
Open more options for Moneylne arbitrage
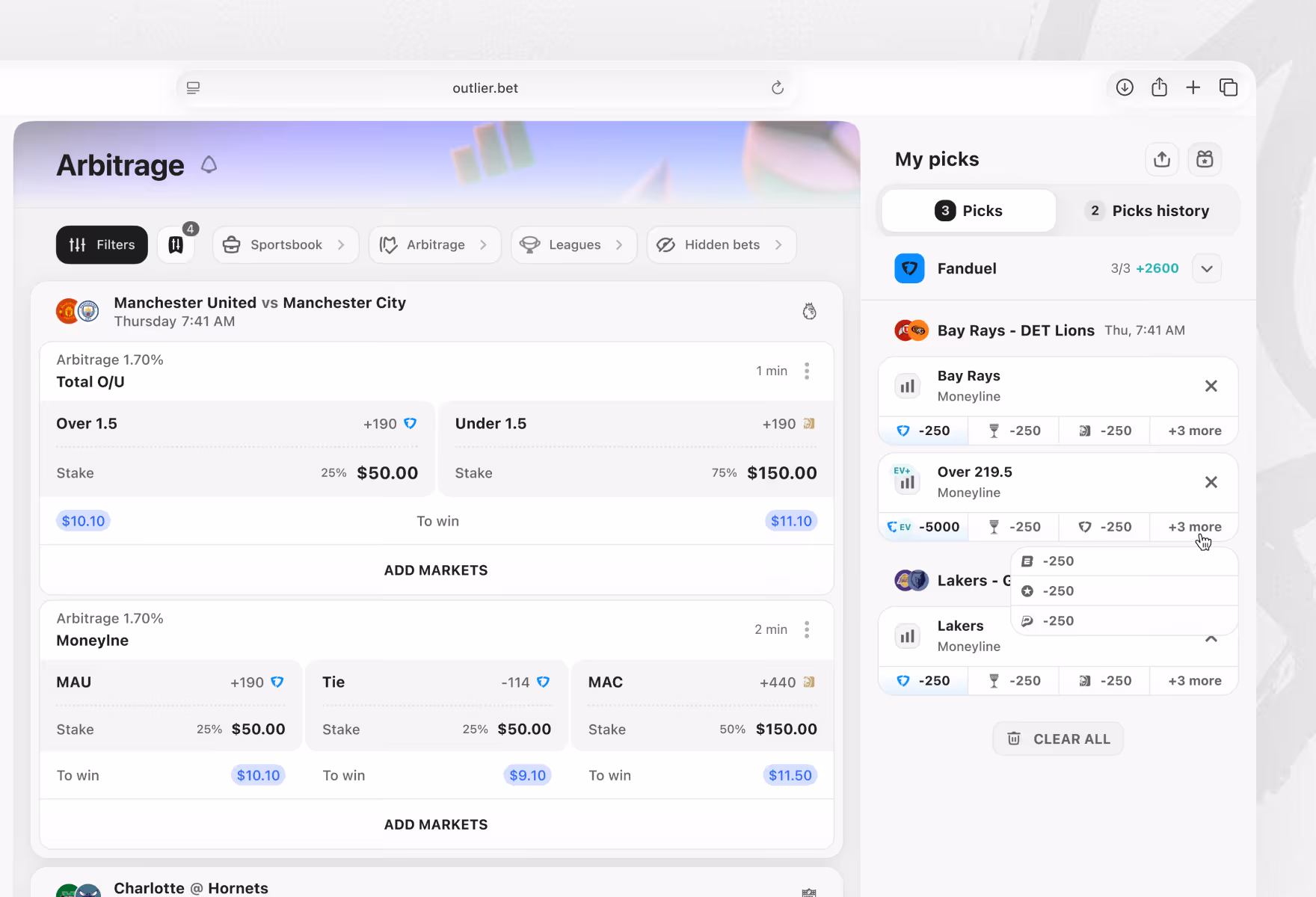807,629
